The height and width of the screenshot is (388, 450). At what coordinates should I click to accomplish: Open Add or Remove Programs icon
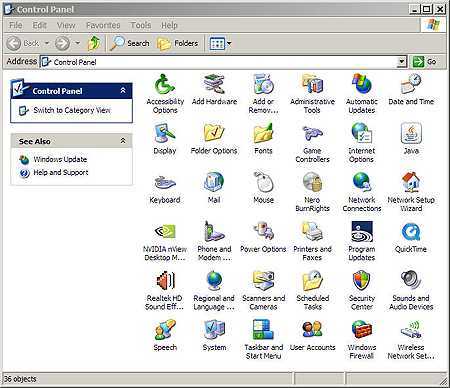(263, 94)
